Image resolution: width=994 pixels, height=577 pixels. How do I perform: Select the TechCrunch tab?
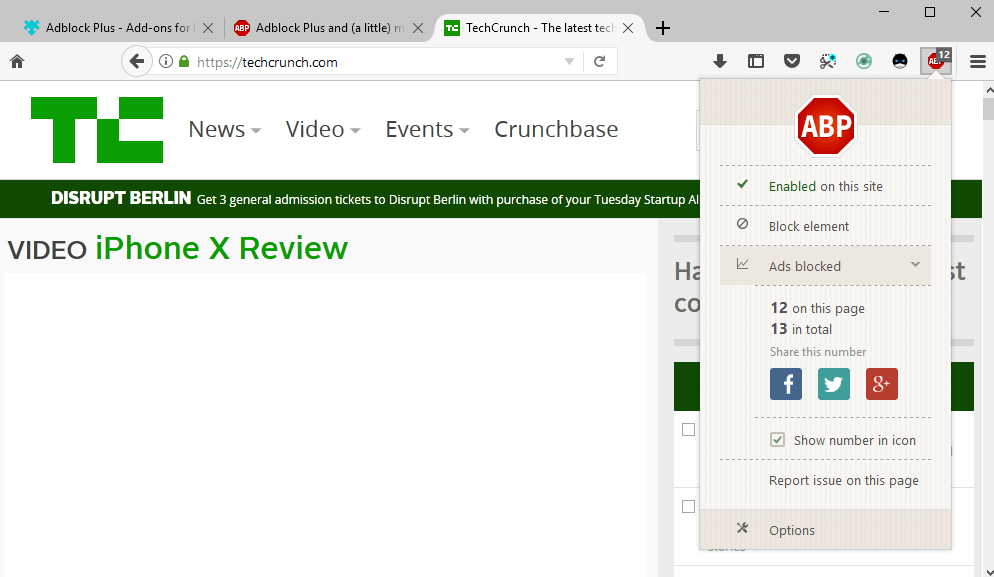pos(539,28)
